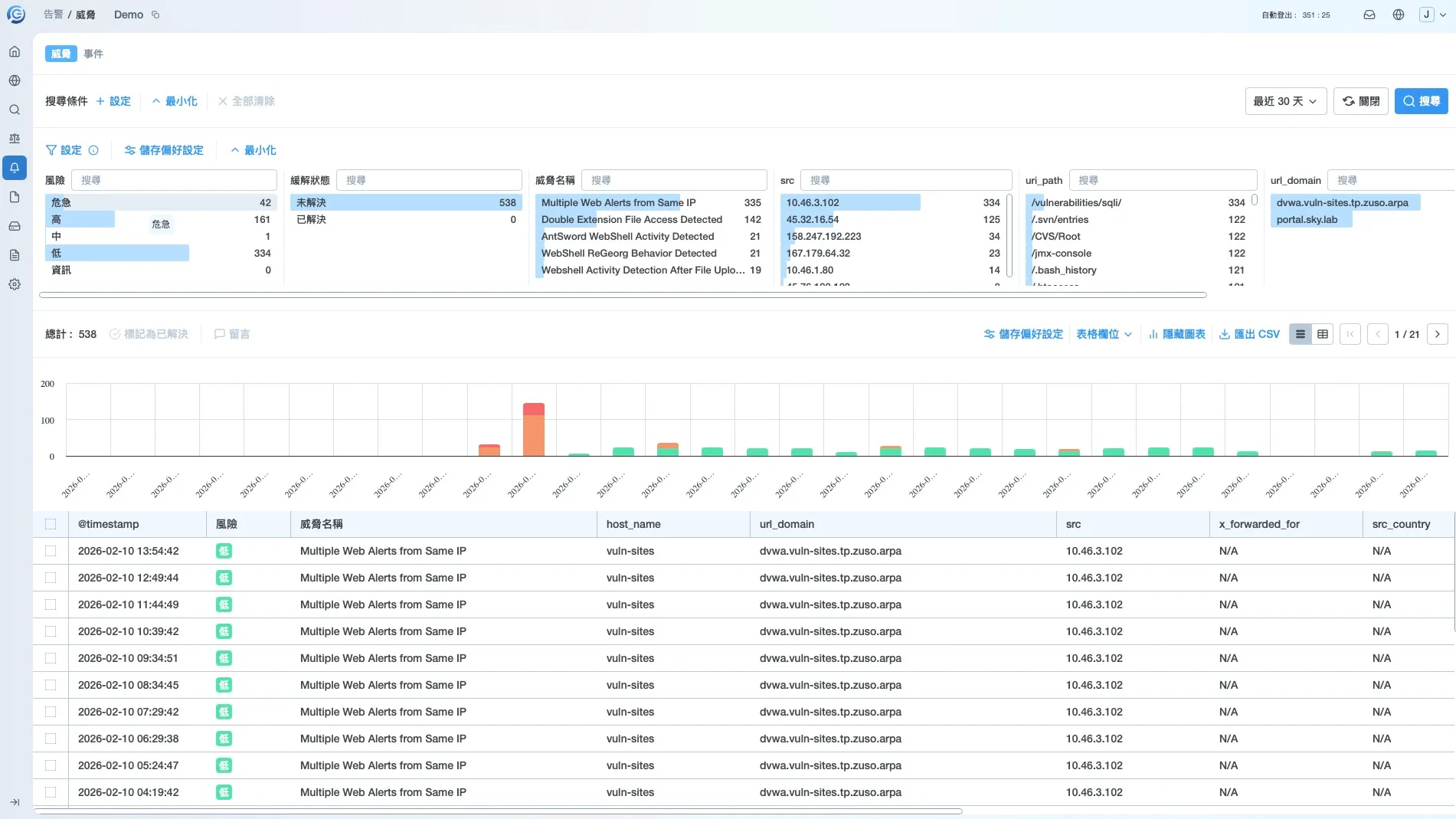The width and height of the screenshot is (1456, 819).
Task: Collapse search conditions with 最小化
Action: click(175, 101)
